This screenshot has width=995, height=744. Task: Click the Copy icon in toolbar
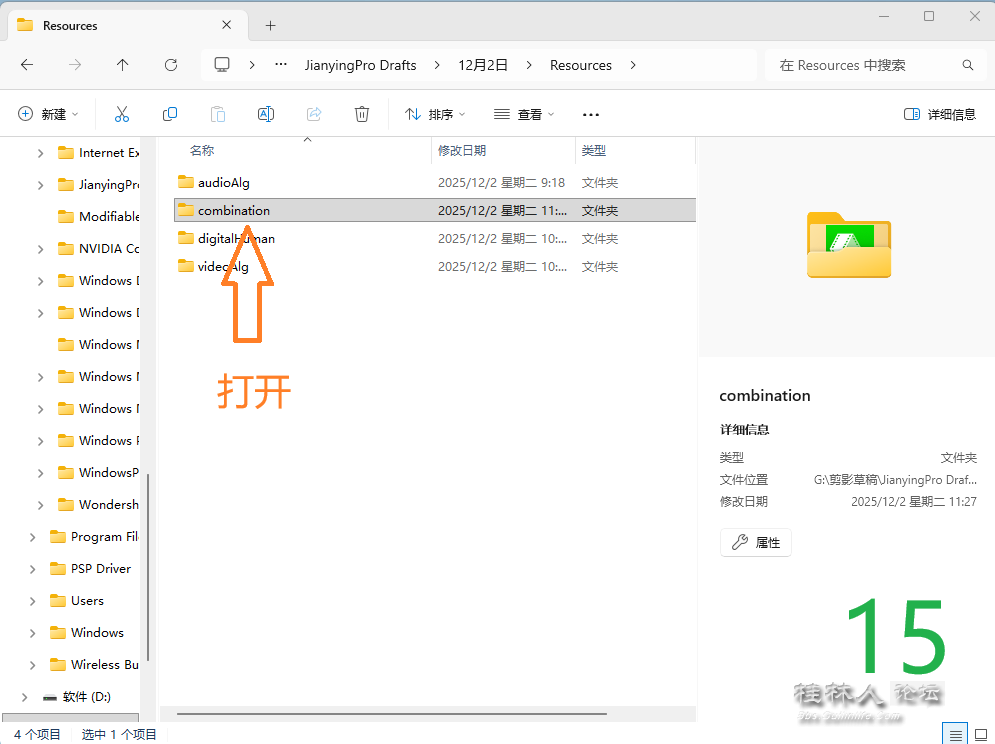click(x=170, y=114)
